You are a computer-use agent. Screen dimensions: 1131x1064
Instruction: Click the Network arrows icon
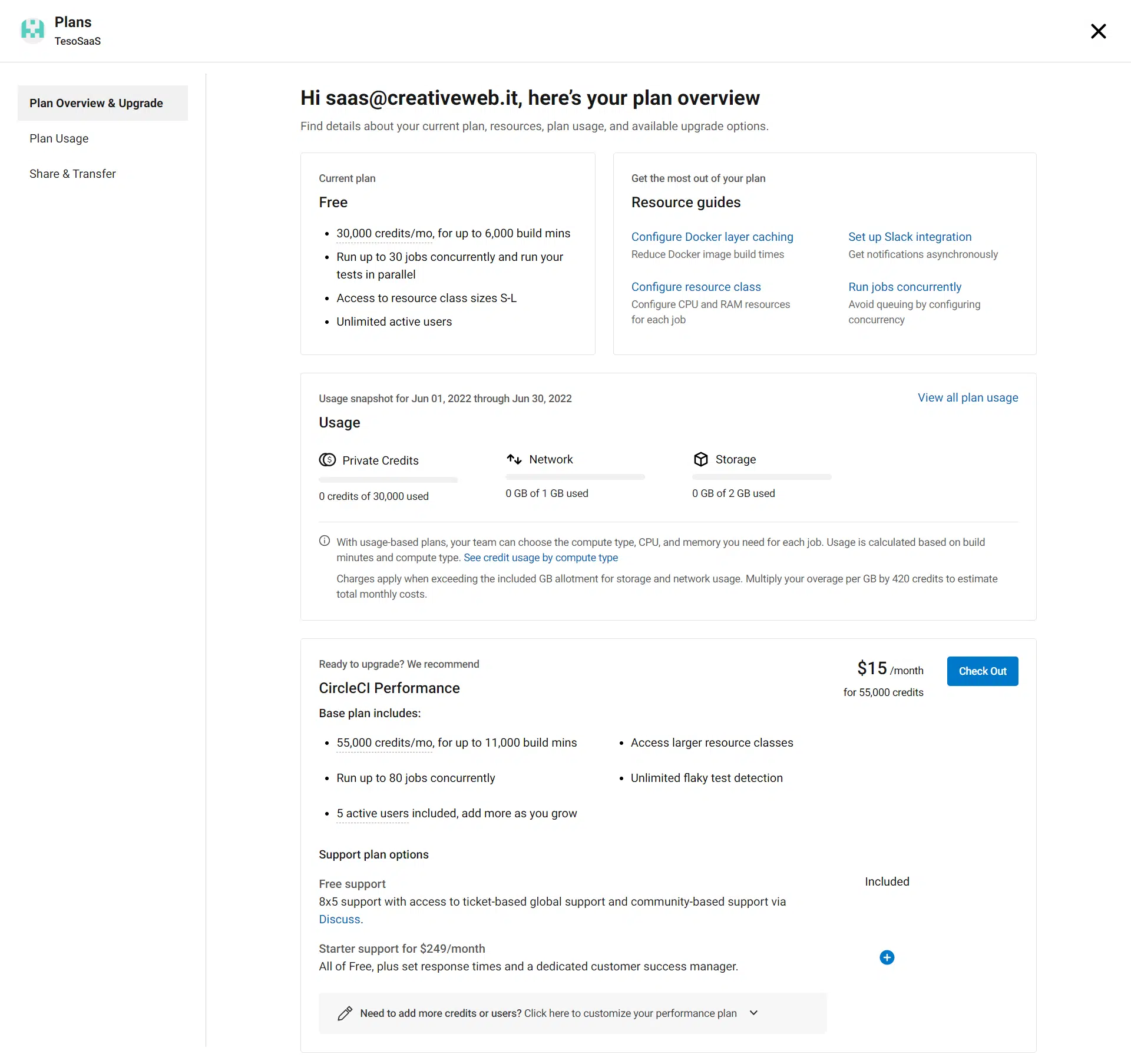pos(514,459)
